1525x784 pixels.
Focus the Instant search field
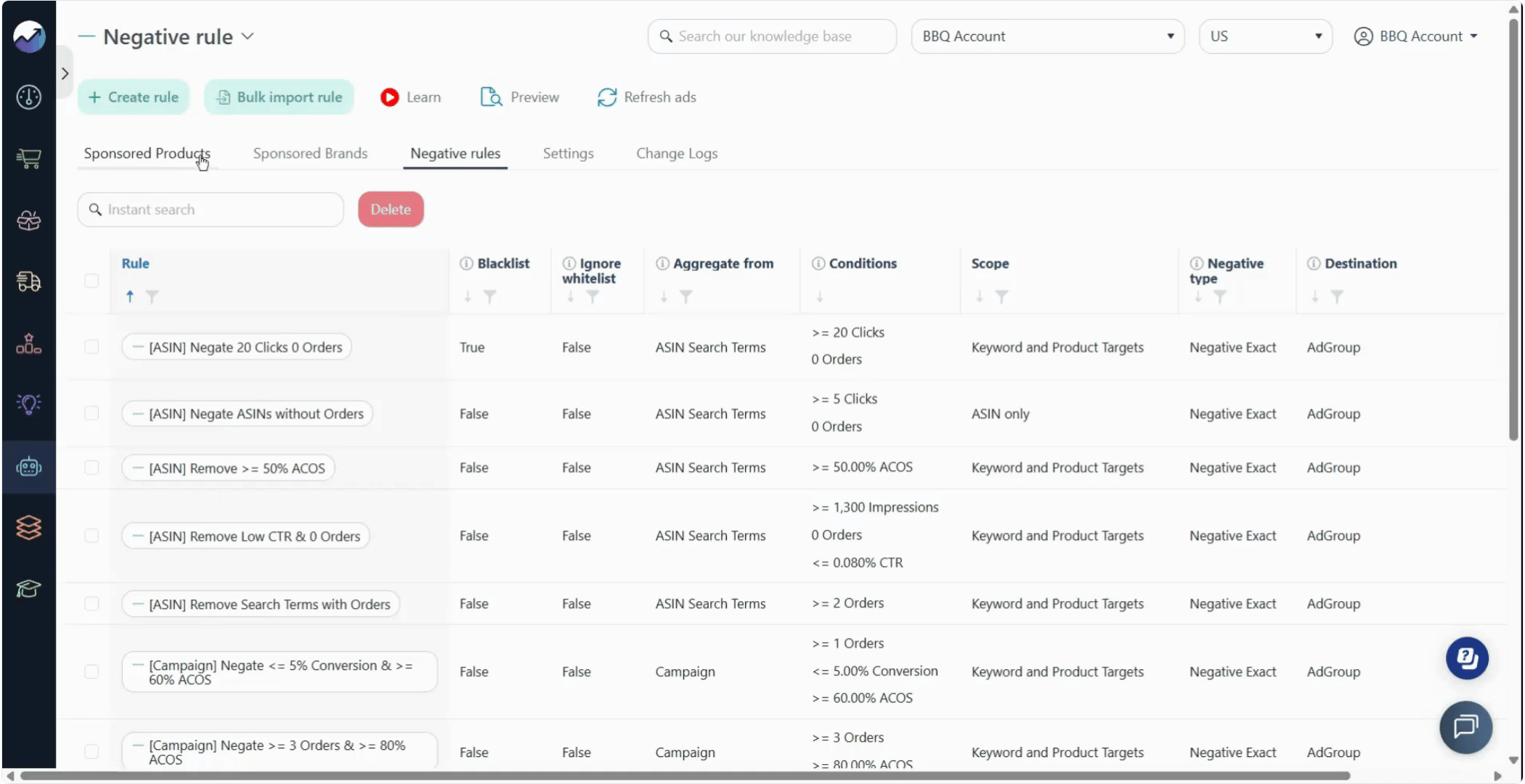[211, 209]
